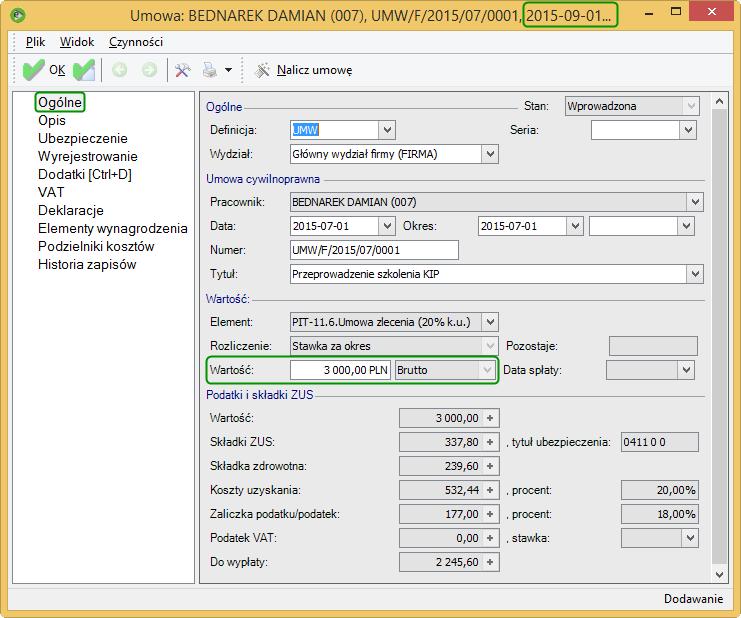Viewport: 741px width, 618px height.
Task: Click the Numer input field
Action: click(374, 250)
